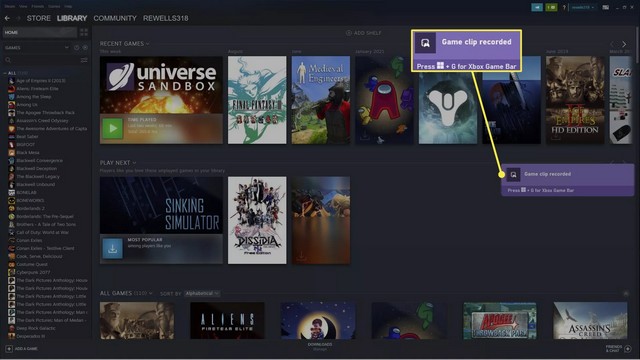Open Apogee Throwback Pack tile in All Games
Viewport: 640px width, 360px height.
tap(500, 321)
